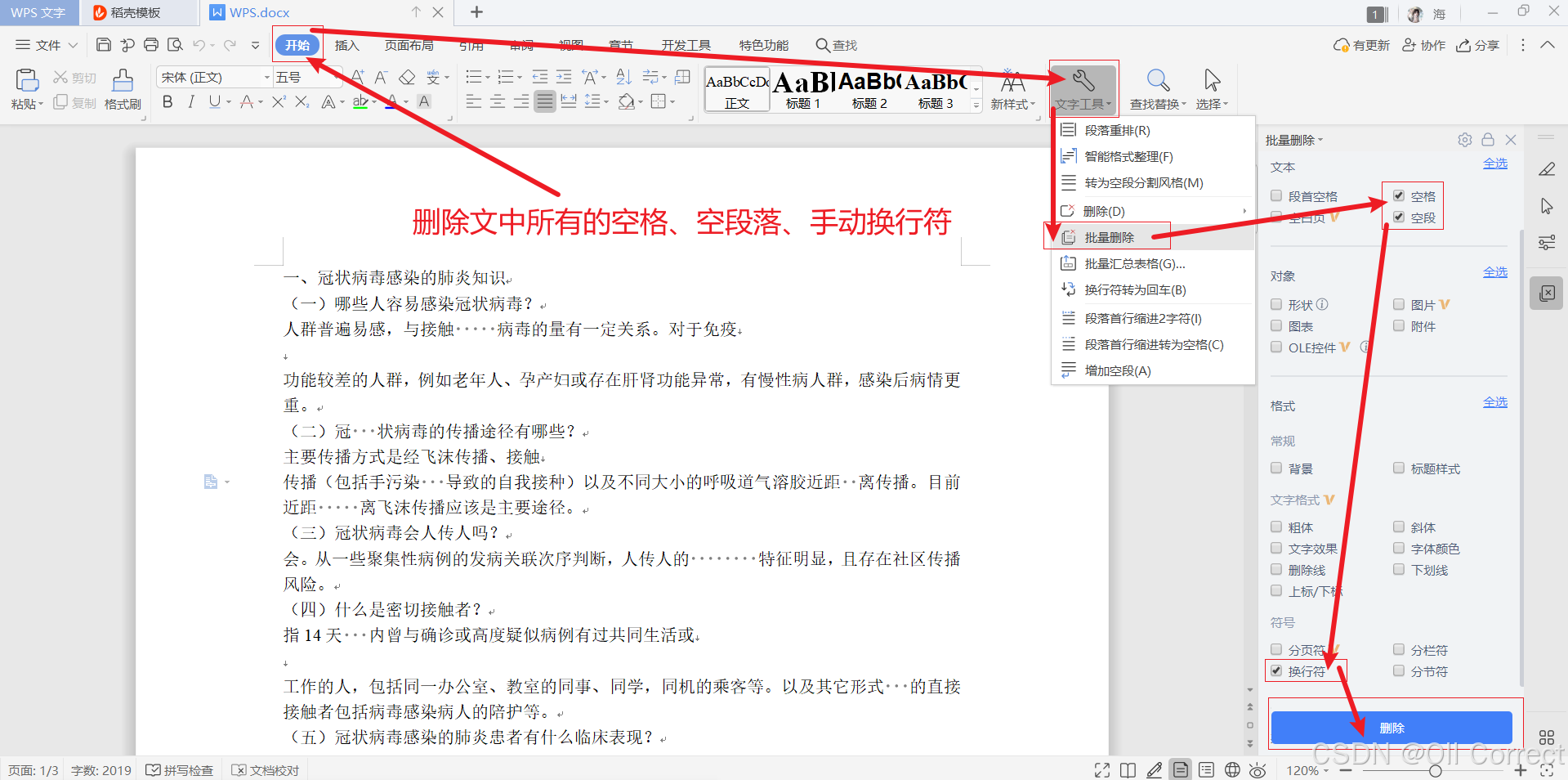Click the Web layout globe icon in status bar
The width and height of the screenshot is (1568, 780).
(x=1232, y=769)
